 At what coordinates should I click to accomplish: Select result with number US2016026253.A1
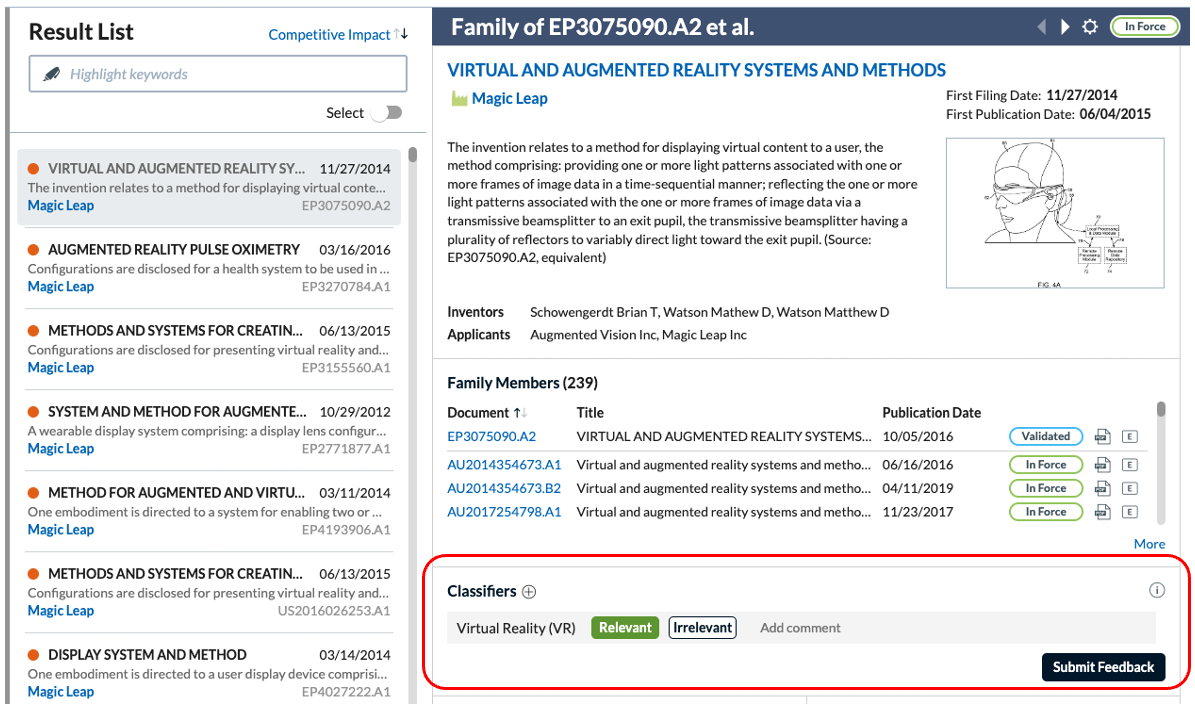[209, 592]
